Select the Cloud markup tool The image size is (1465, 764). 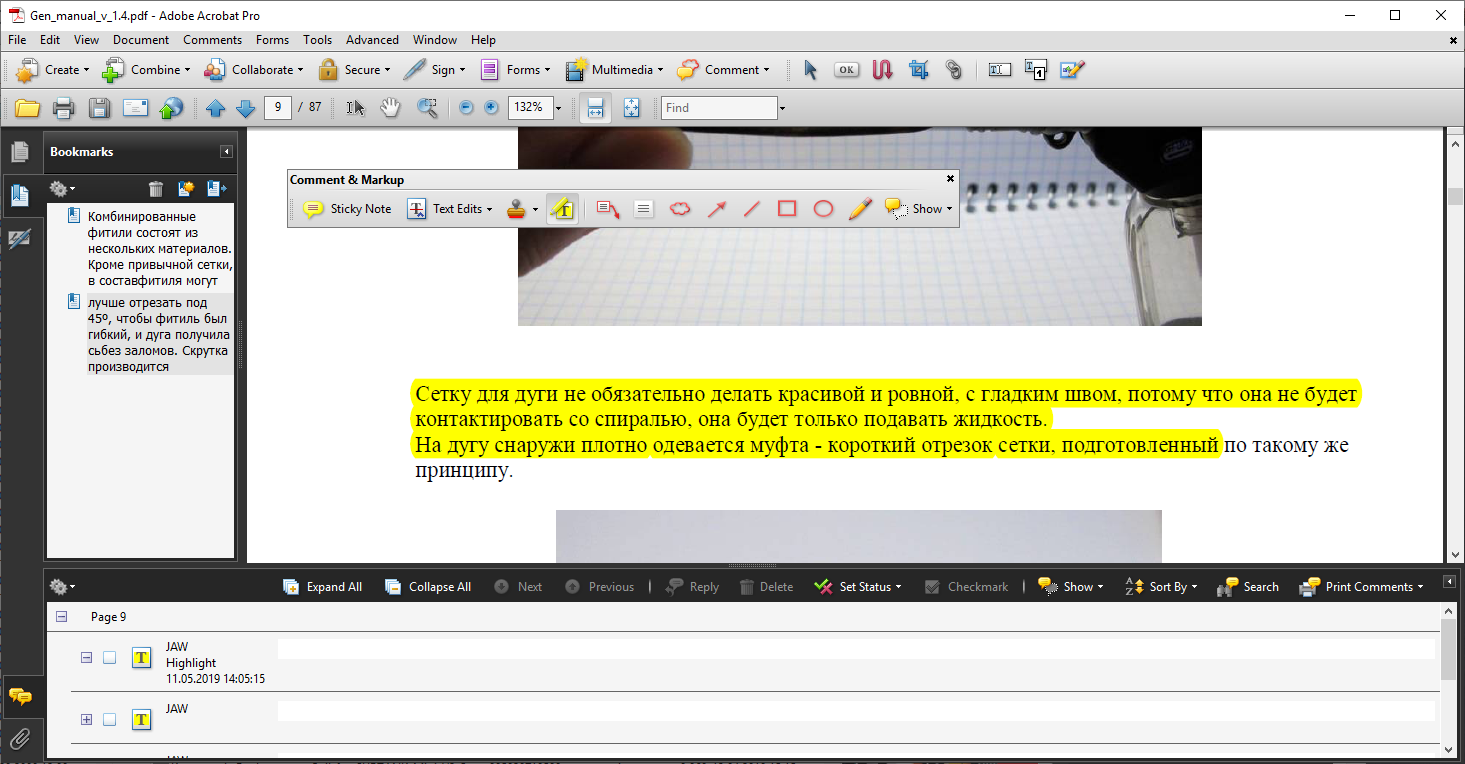680,209
